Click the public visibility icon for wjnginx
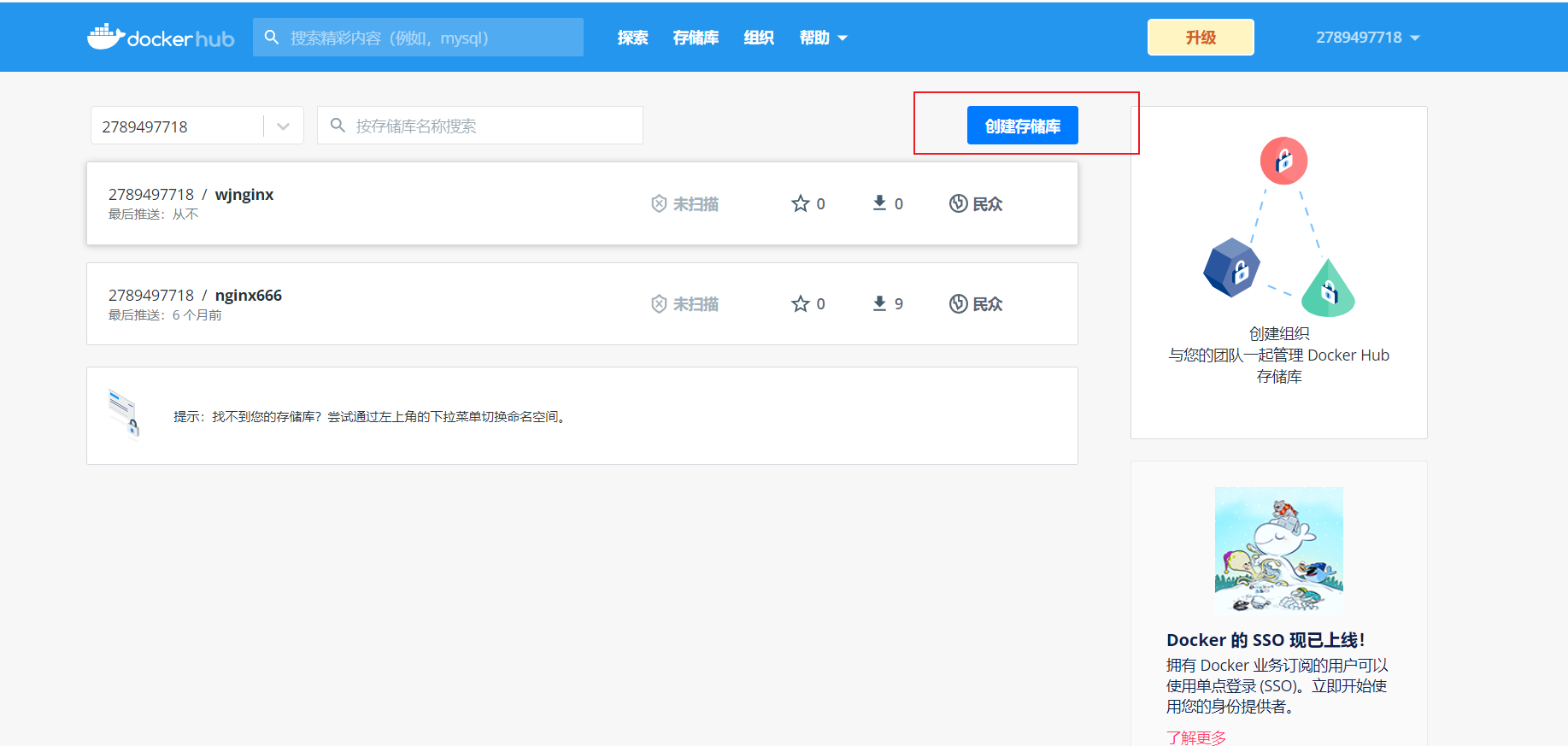 tap(959, 203)
